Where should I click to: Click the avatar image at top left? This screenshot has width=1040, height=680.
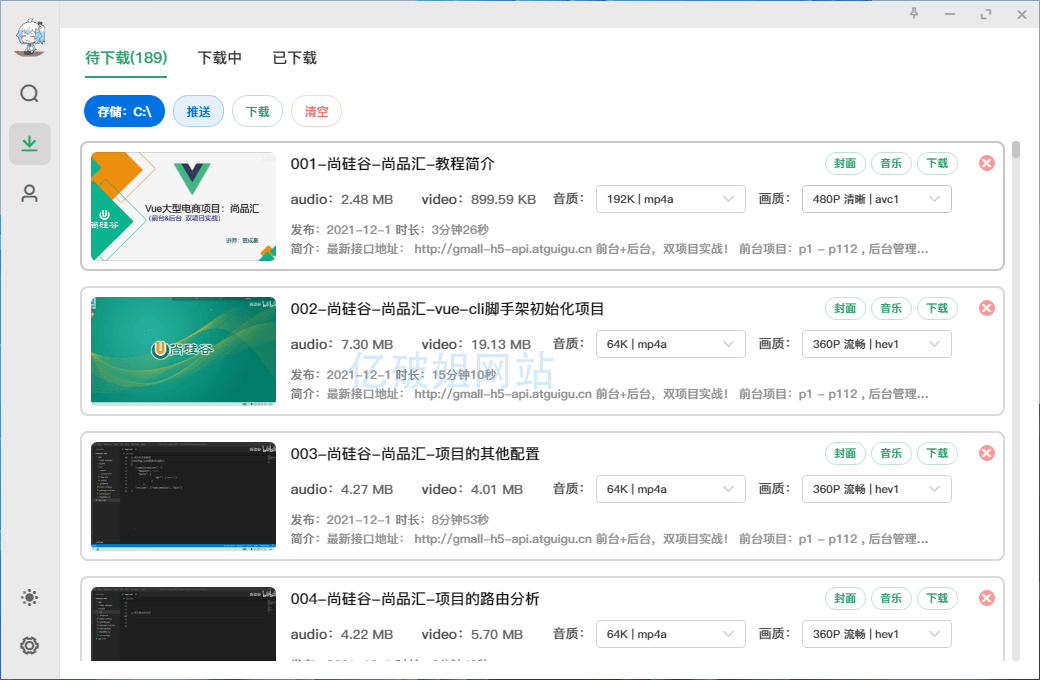click(x=30, y=38)
